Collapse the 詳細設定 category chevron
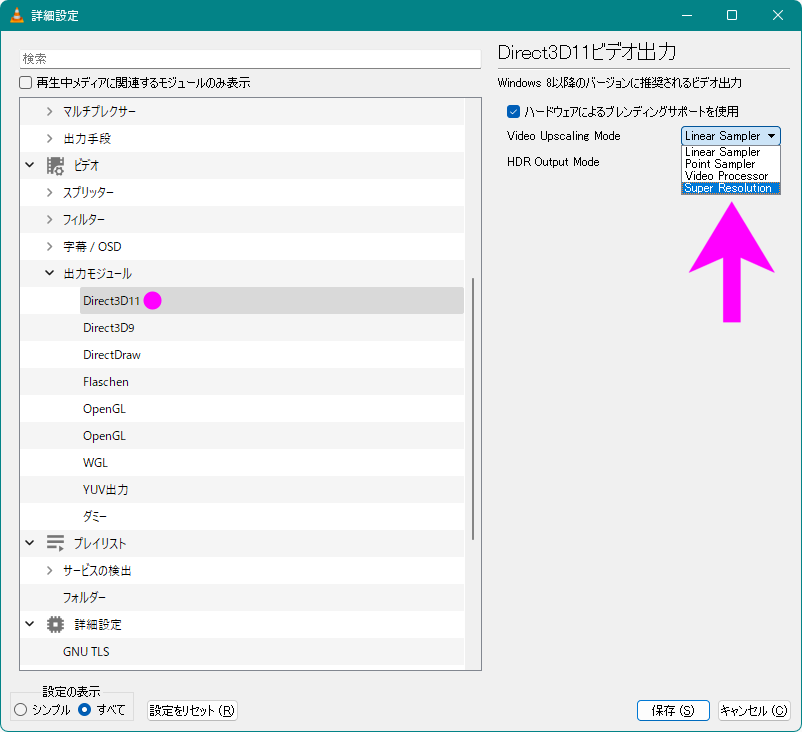This screenshot has width=802, height=732. click(30, 624)
